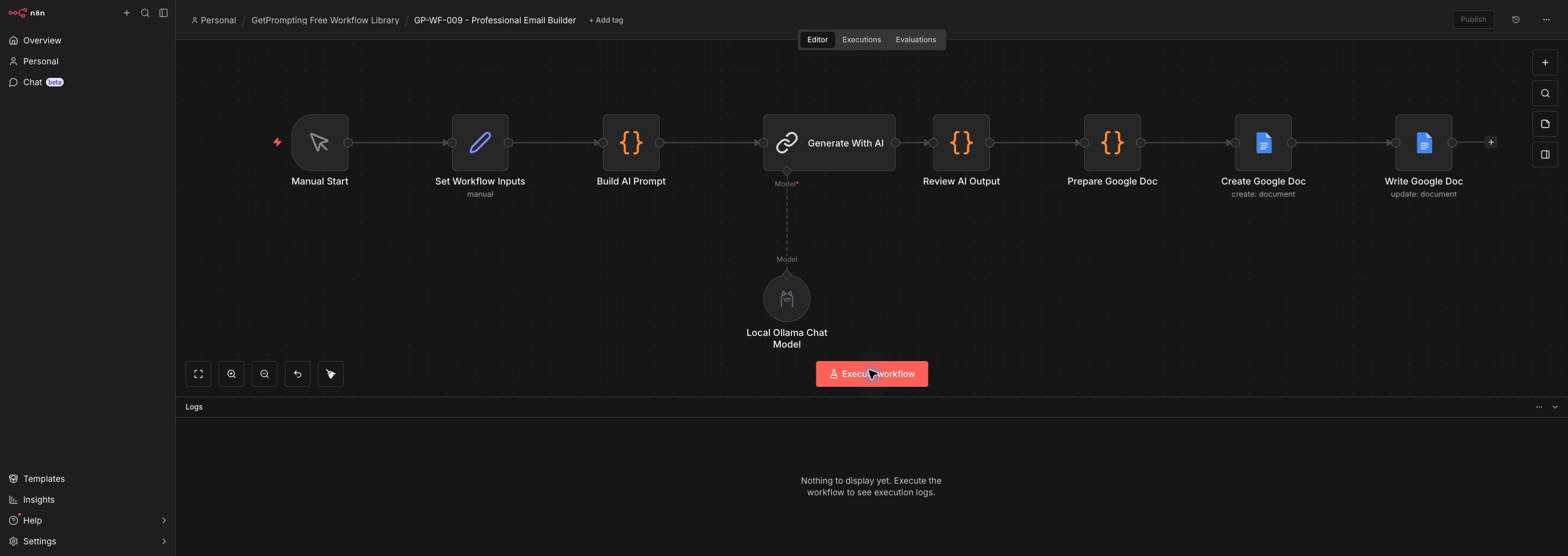The image size is (1568, 556).
Task: Open Templates in sidebar
Action: point(88,479)
